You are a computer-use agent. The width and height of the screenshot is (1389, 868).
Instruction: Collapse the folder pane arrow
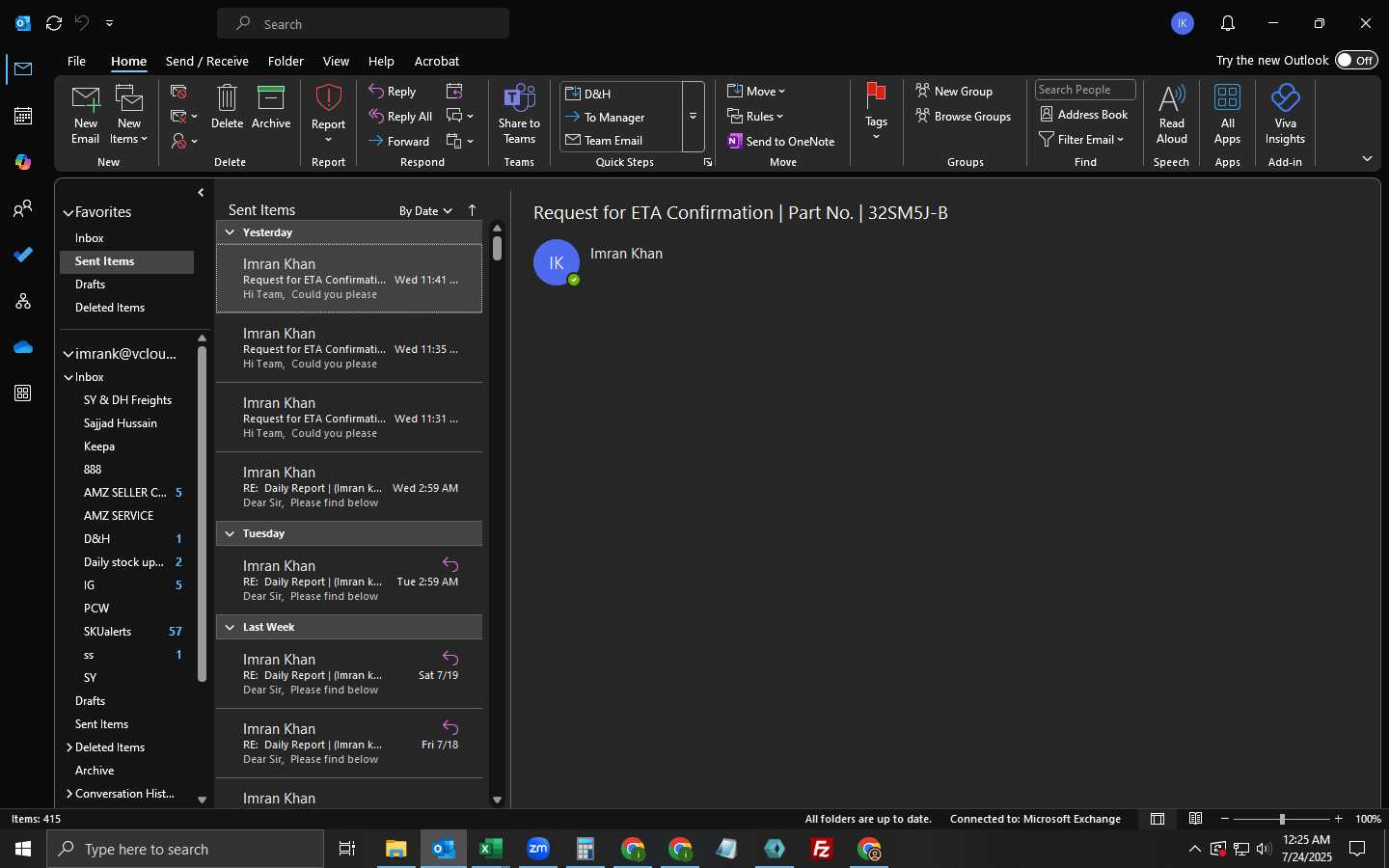(x=201, y=193)
